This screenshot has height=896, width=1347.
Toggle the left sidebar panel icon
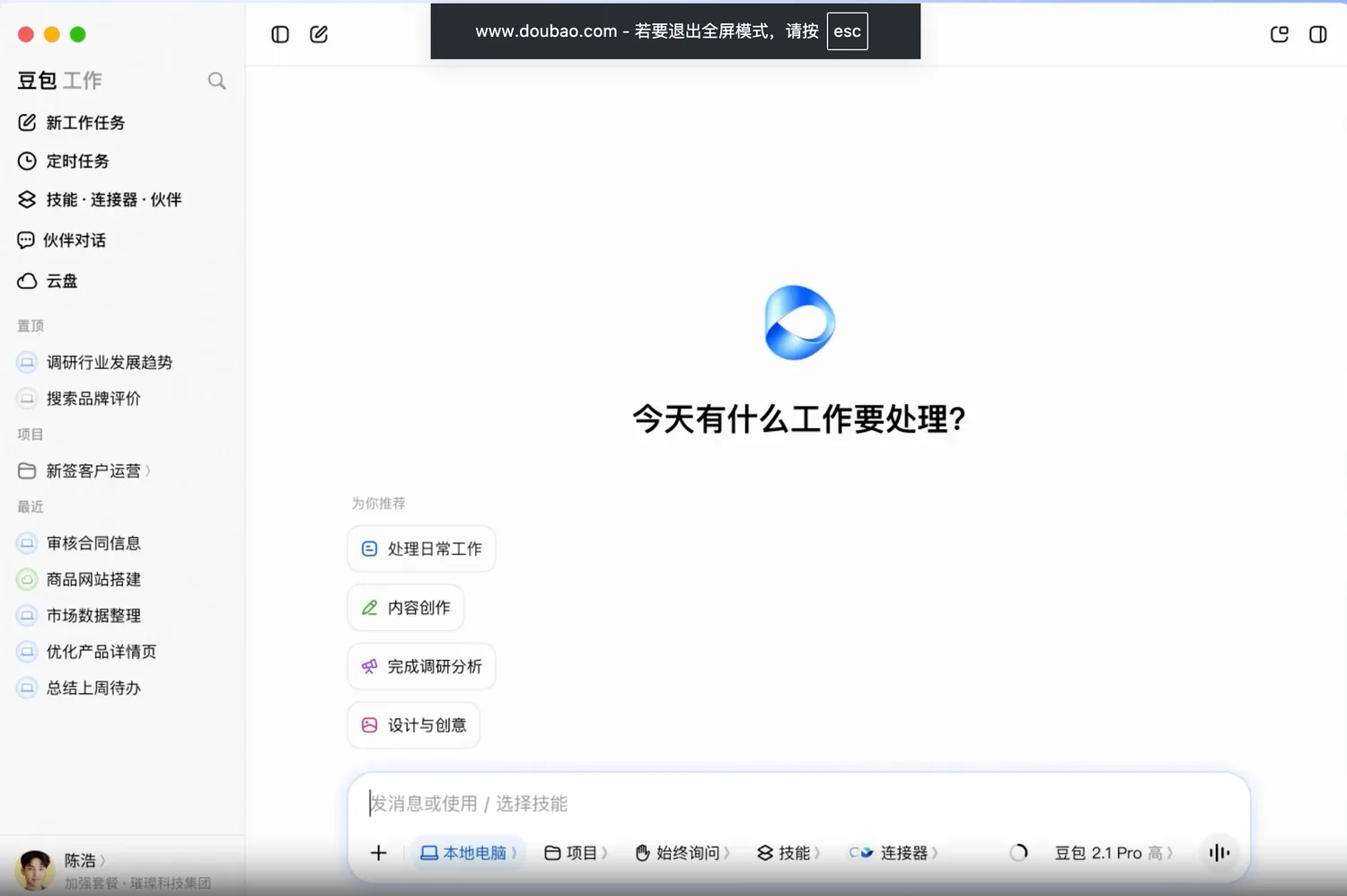point(280,34)
